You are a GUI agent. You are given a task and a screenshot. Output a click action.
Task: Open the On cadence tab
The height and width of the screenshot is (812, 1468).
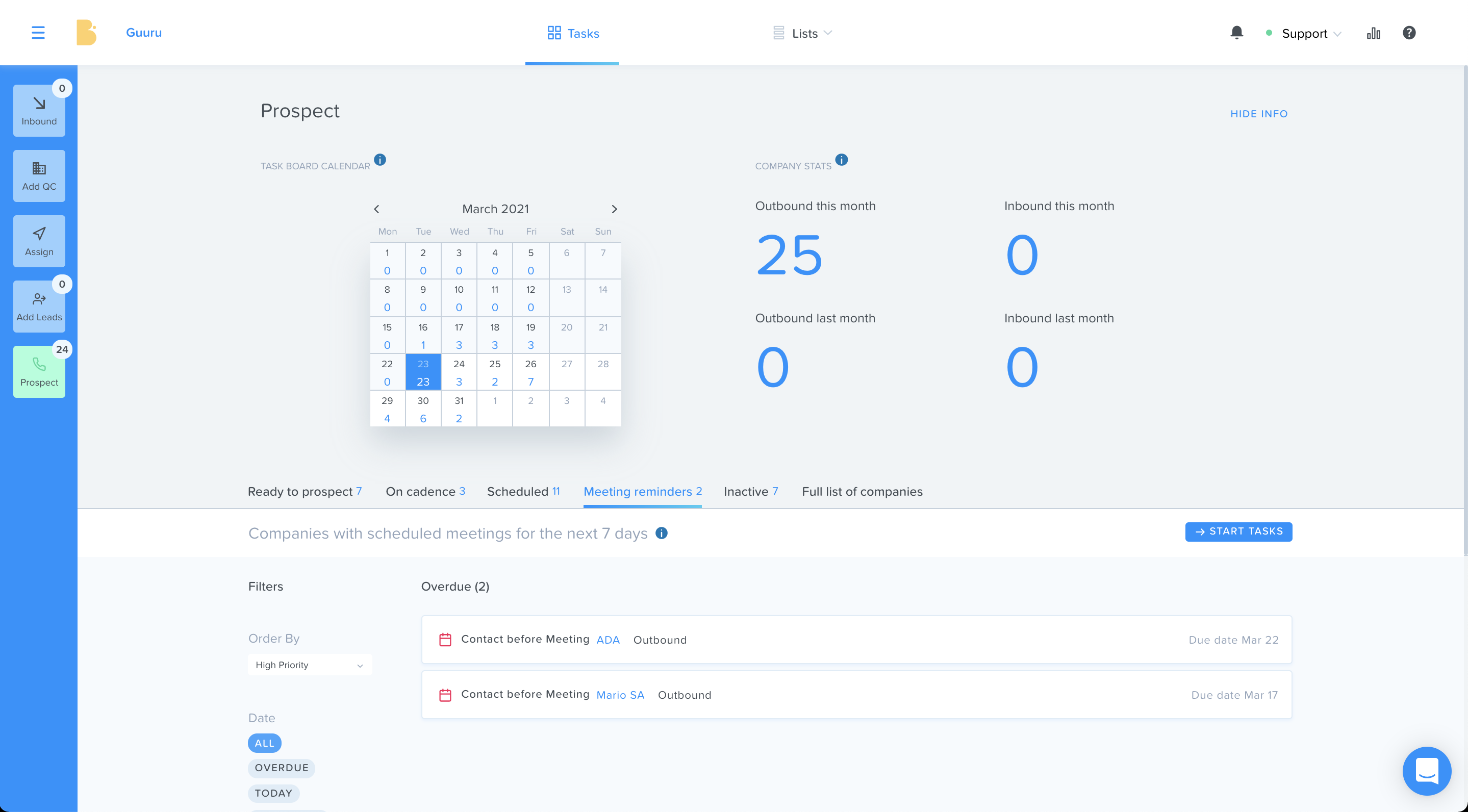point(425,492)
